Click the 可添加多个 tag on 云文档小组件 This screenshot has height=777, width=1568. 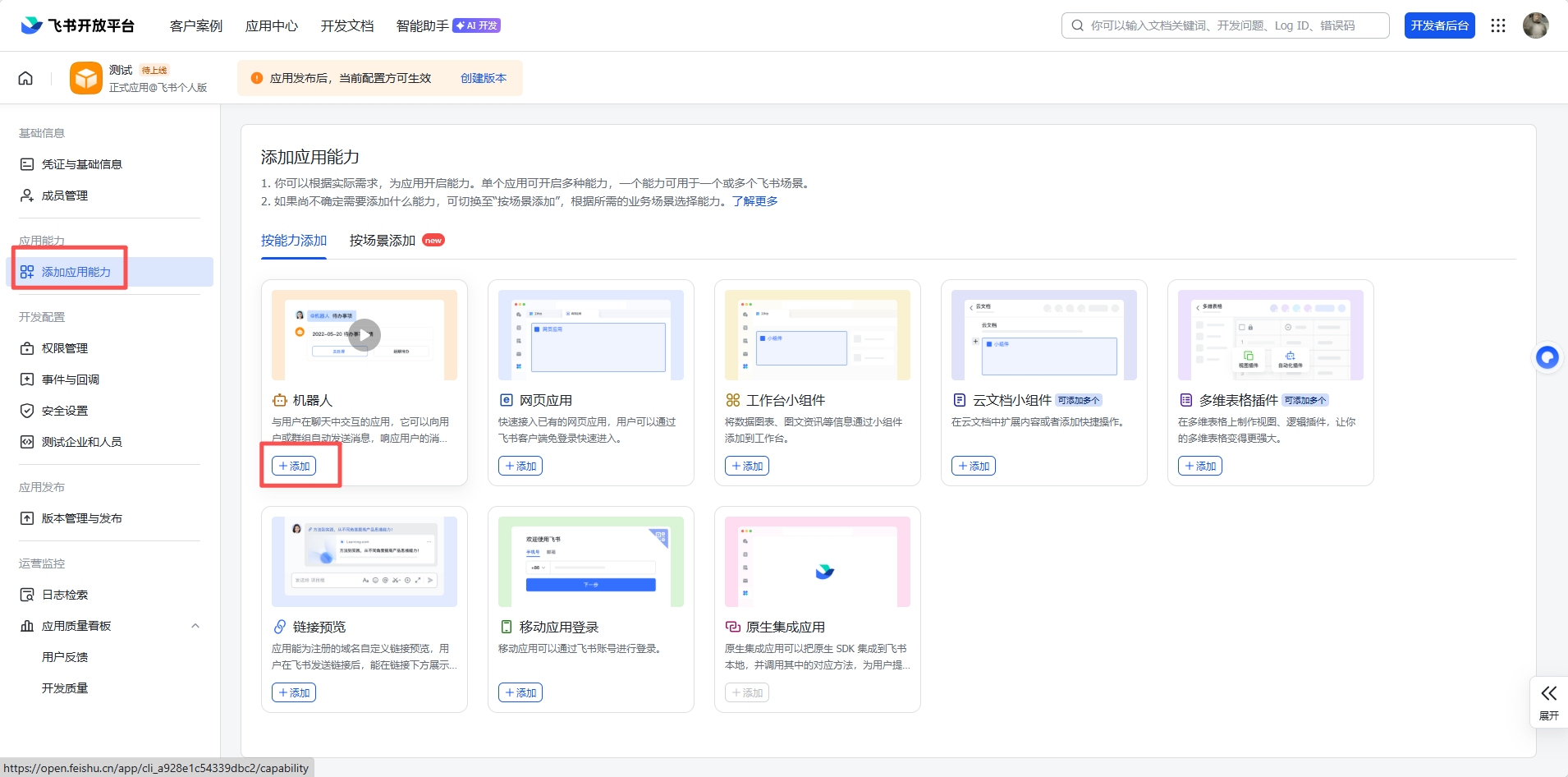point(1079,400)
